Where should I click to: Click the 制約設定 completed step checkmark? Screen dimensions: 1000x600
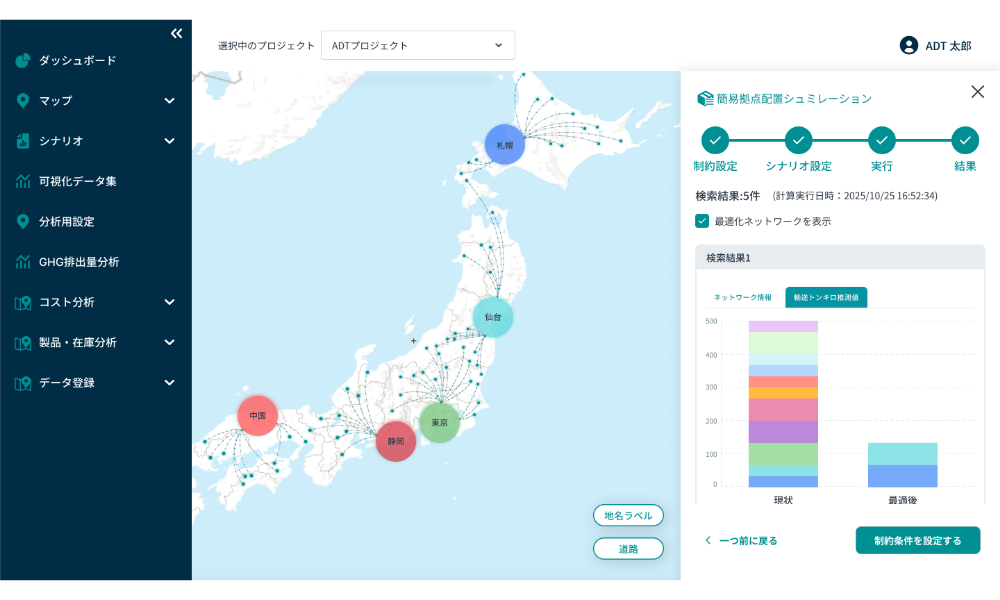(x=713, y=141)
